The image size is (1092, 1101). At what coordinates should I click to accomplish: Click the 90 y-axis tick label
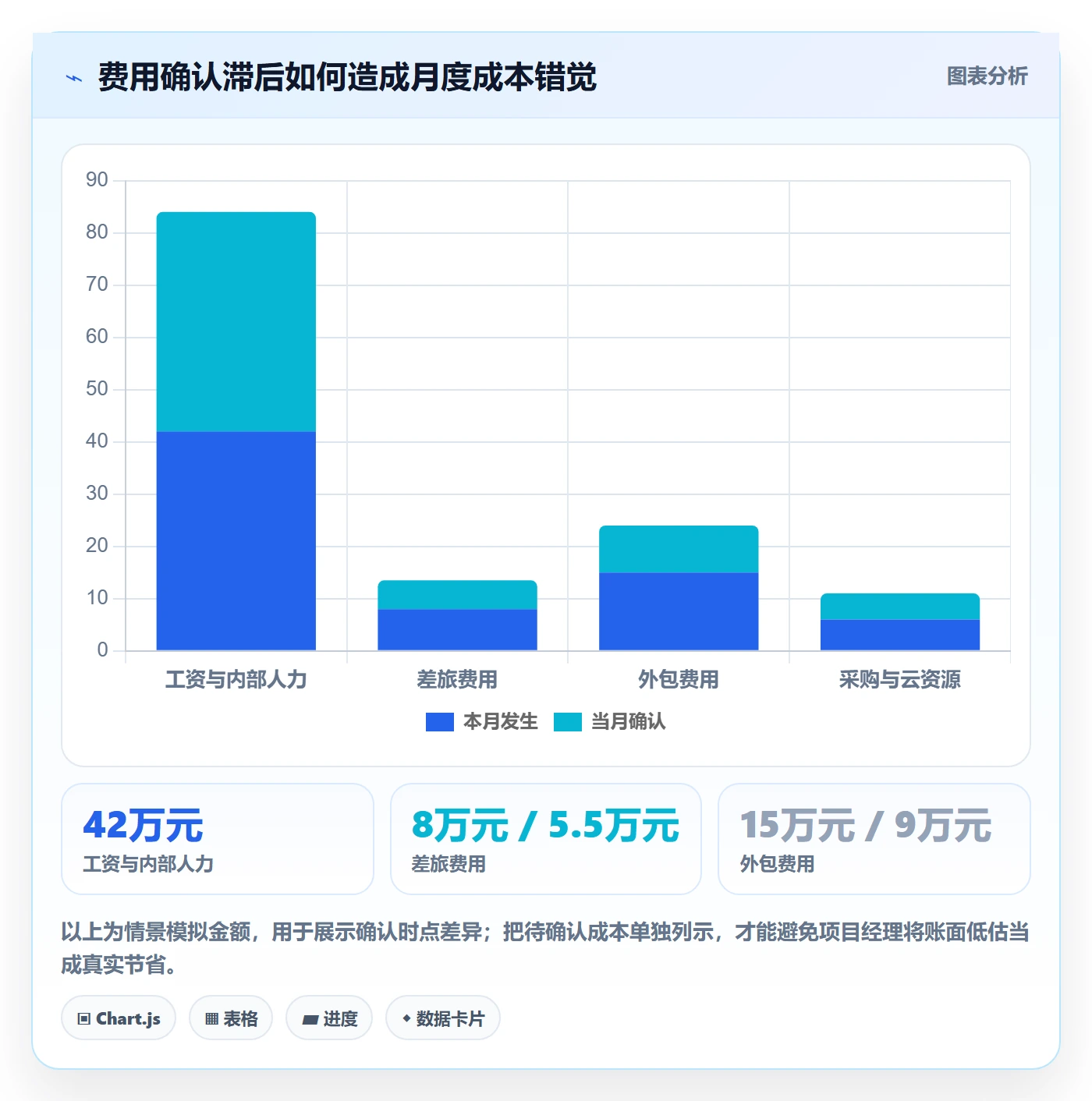97,180
